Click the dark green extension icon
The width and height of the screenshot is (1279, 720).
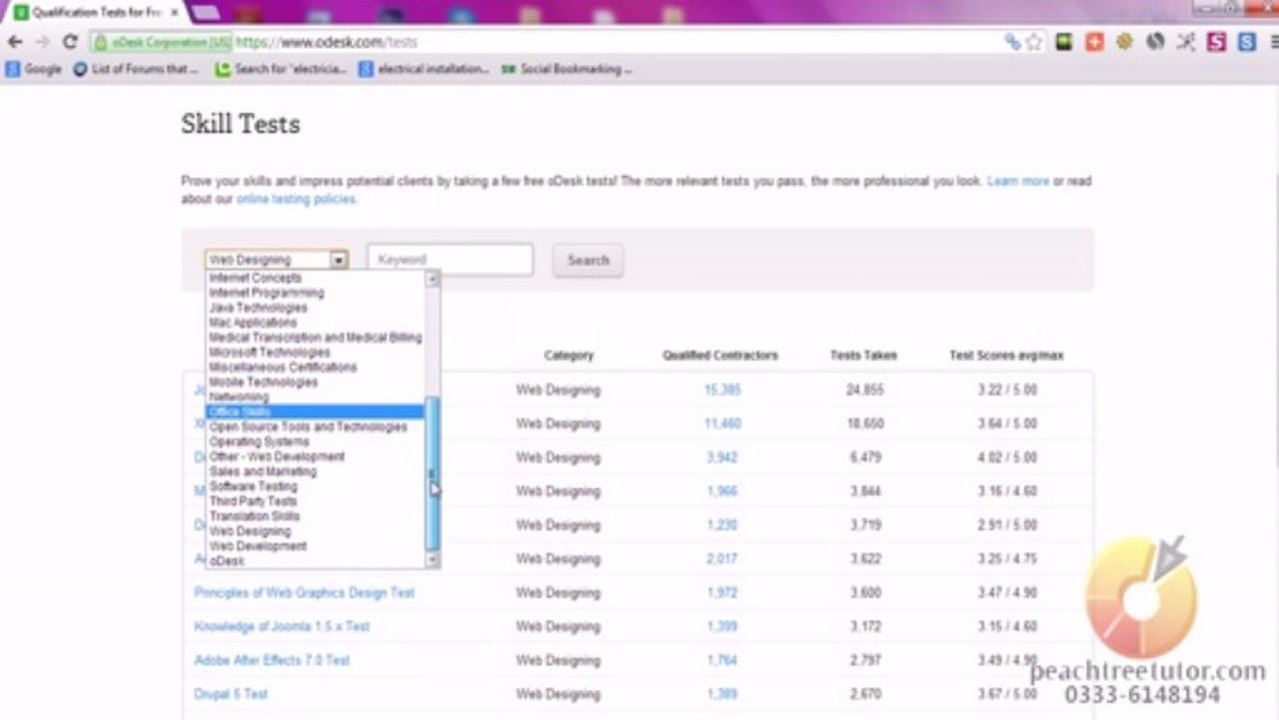tap(1064, 42)
